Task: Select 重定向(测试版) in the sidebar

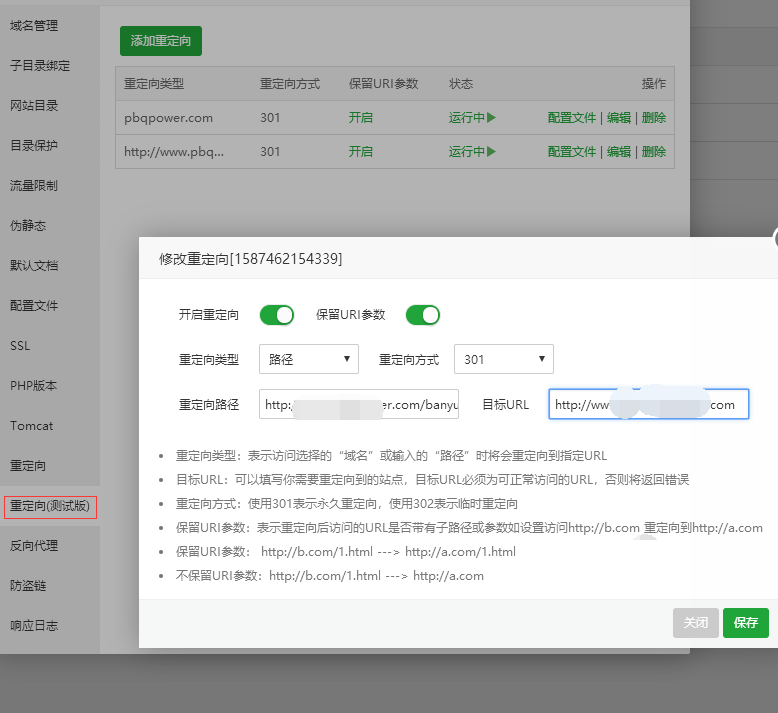Action: click(x=50, y=506)
